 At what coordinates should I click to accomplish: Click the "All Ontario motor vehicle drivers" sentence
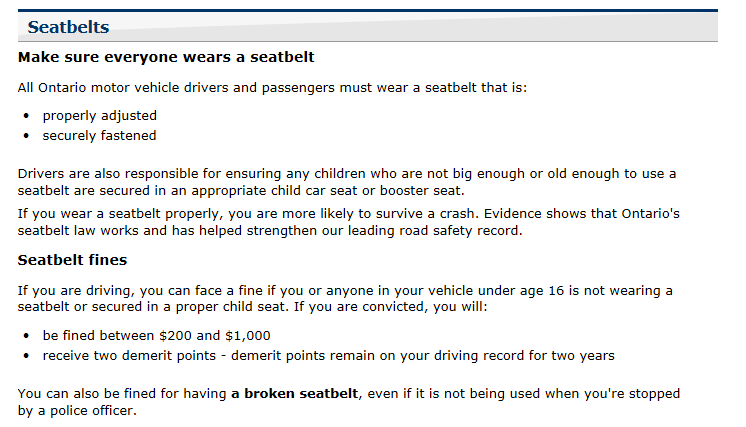click(272, 88)
